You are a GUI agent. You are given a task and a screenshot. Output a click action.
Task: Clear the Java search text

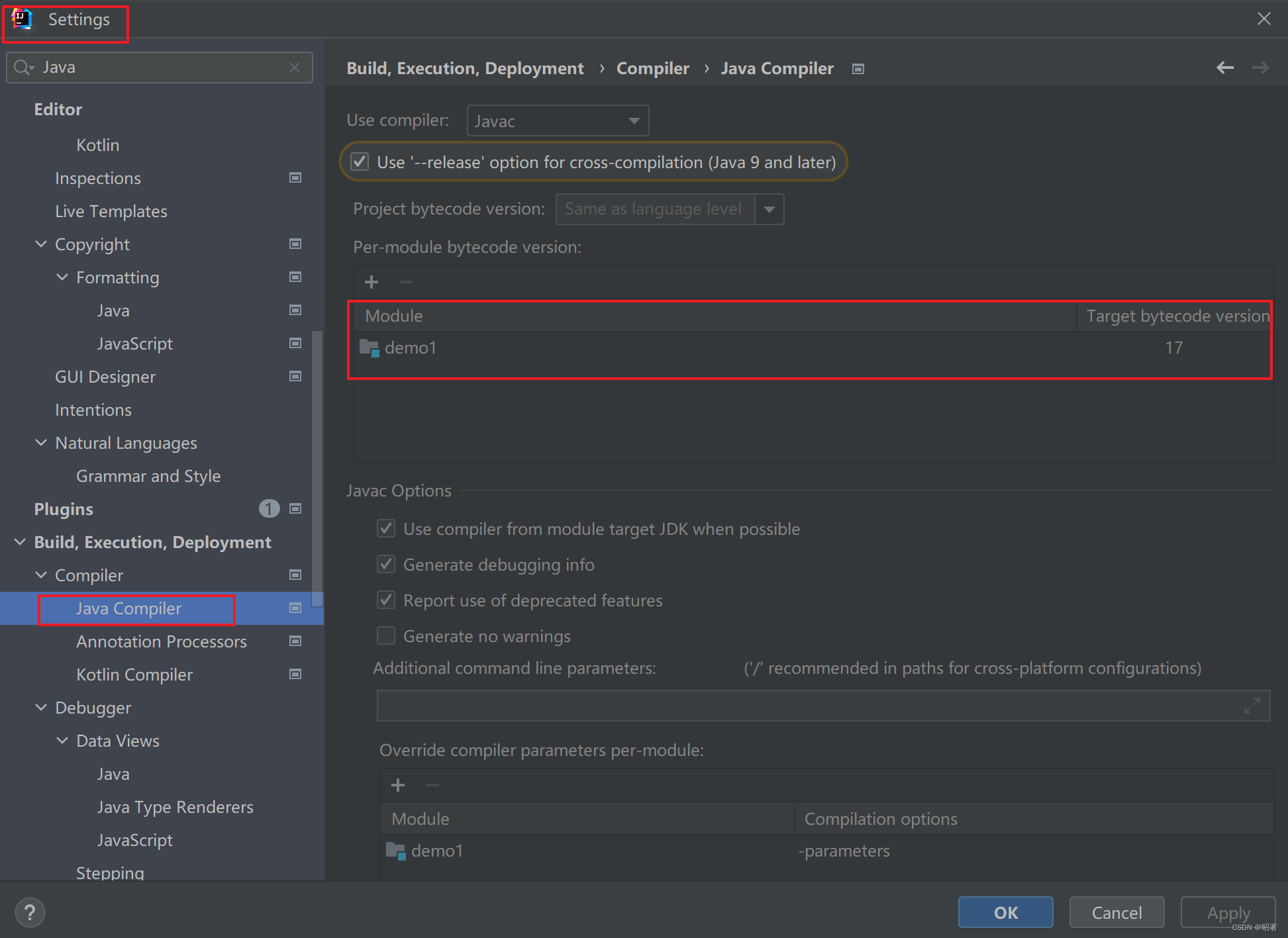point(295,68)
